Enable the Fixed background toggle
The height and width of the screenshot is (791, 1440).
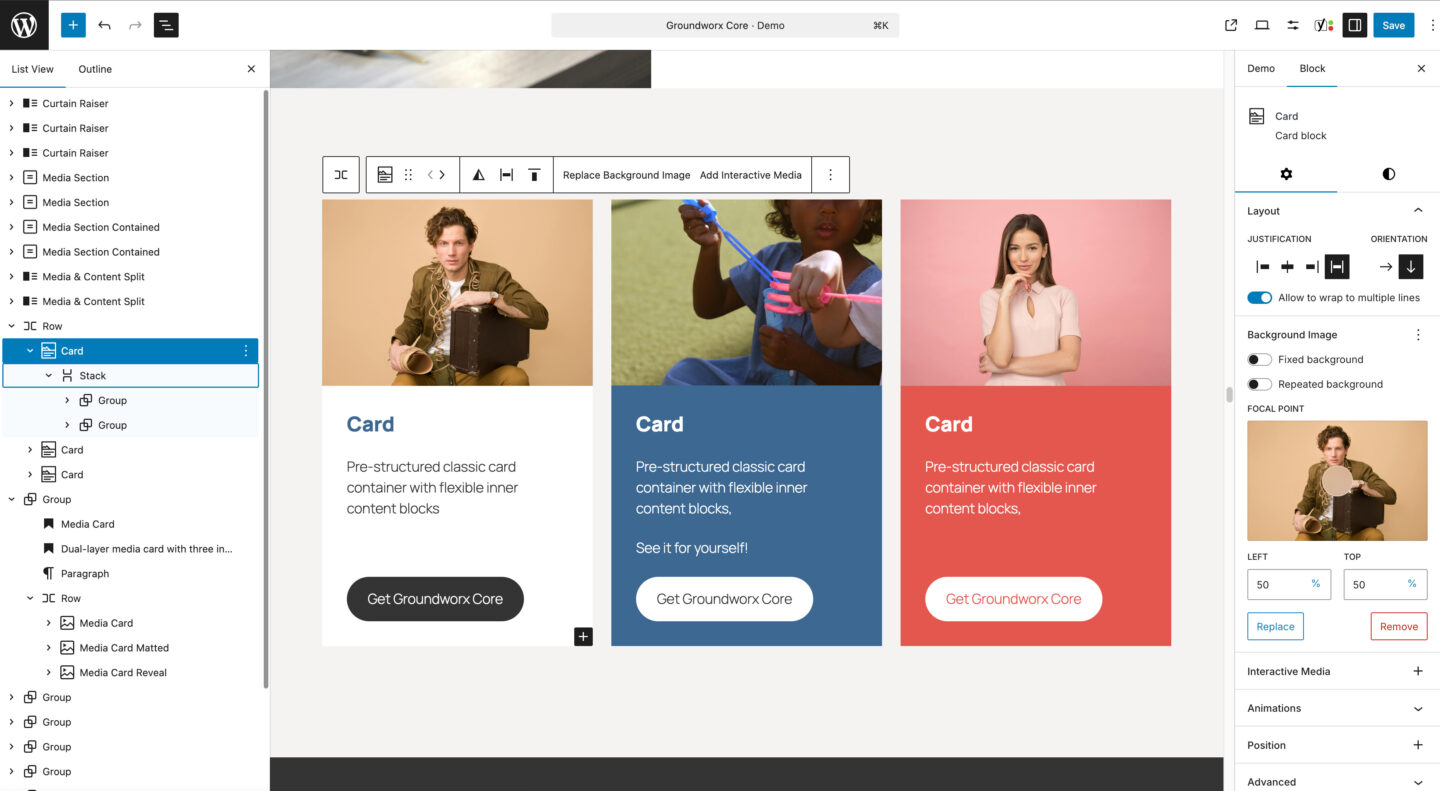click(1259, 360)
